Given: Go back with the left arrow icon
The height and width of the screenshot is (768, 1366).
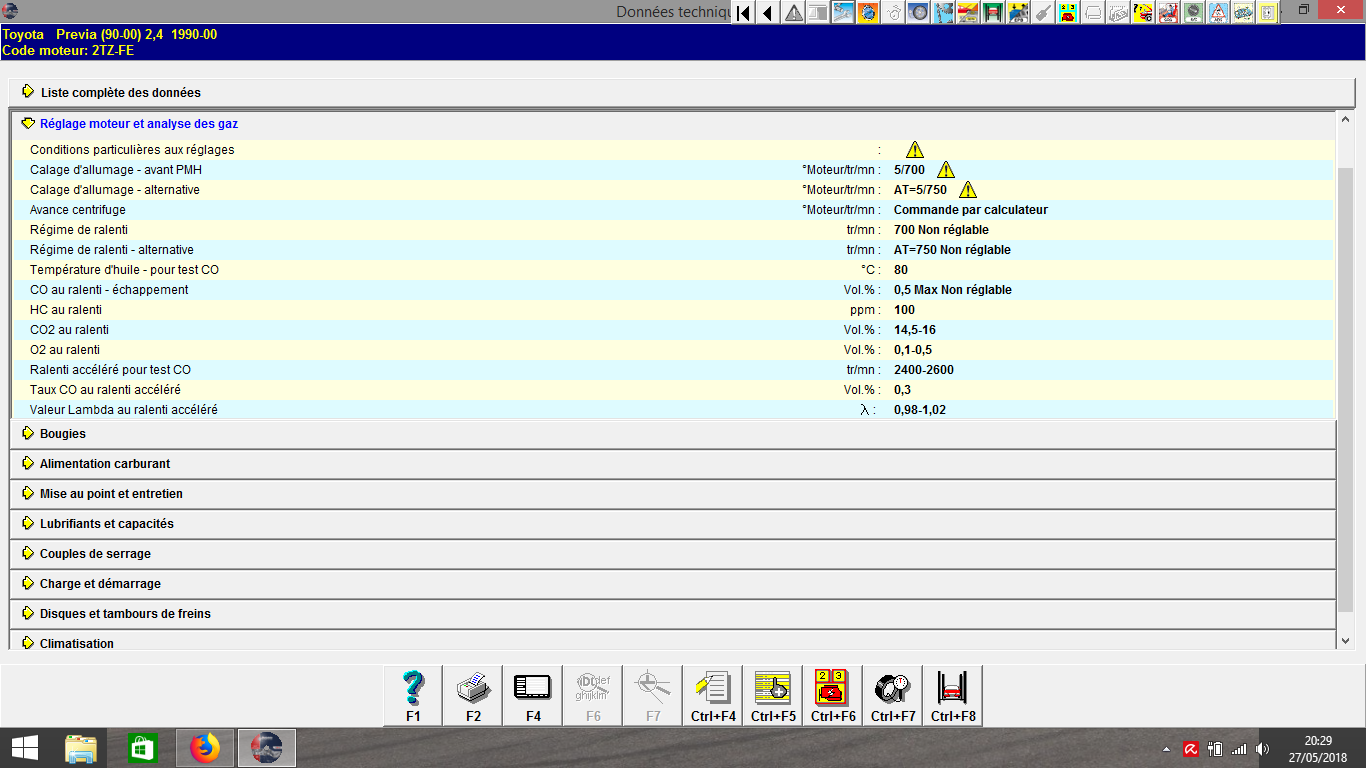Looking at the screenshot, I should tap(768, 13).
